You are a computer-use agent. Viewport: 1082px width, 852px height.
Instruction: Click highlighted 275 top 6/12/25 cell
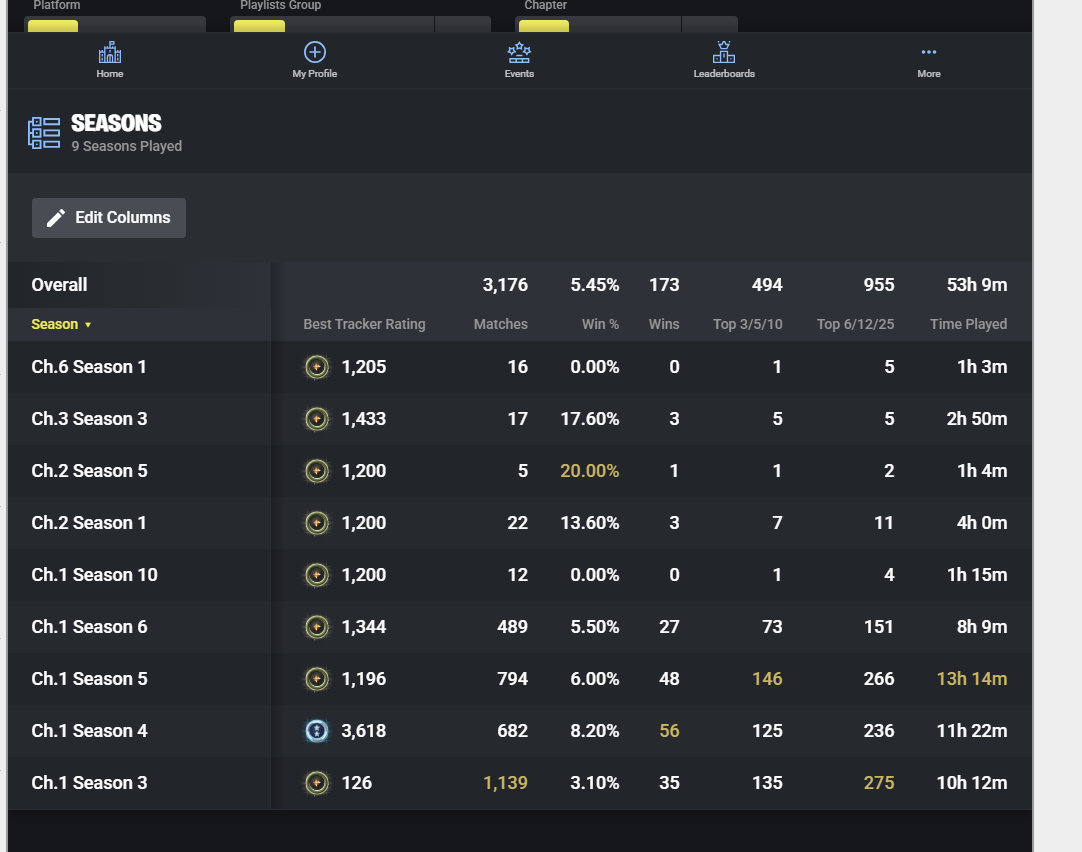click(878, 783)
